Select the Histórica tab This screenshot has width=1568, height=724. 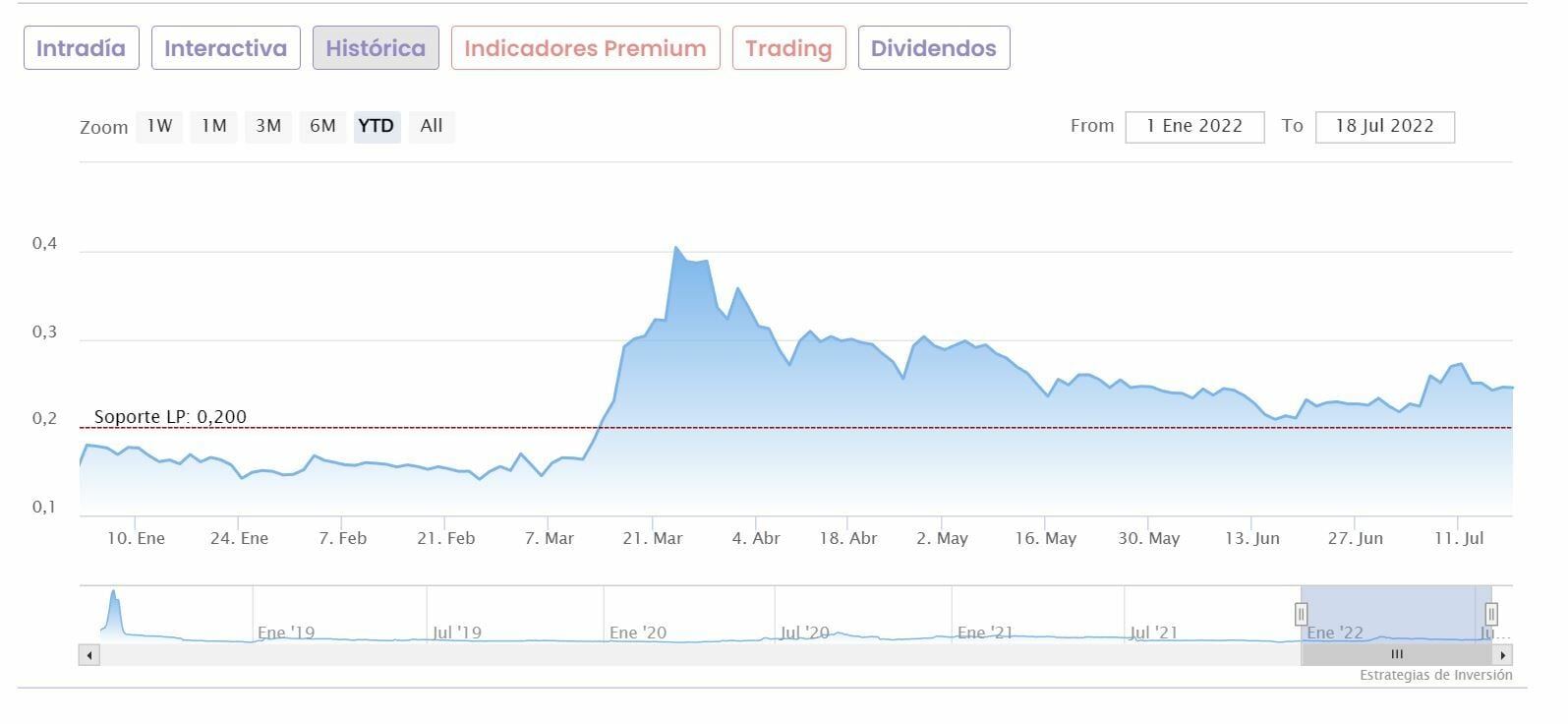point(376,48)
